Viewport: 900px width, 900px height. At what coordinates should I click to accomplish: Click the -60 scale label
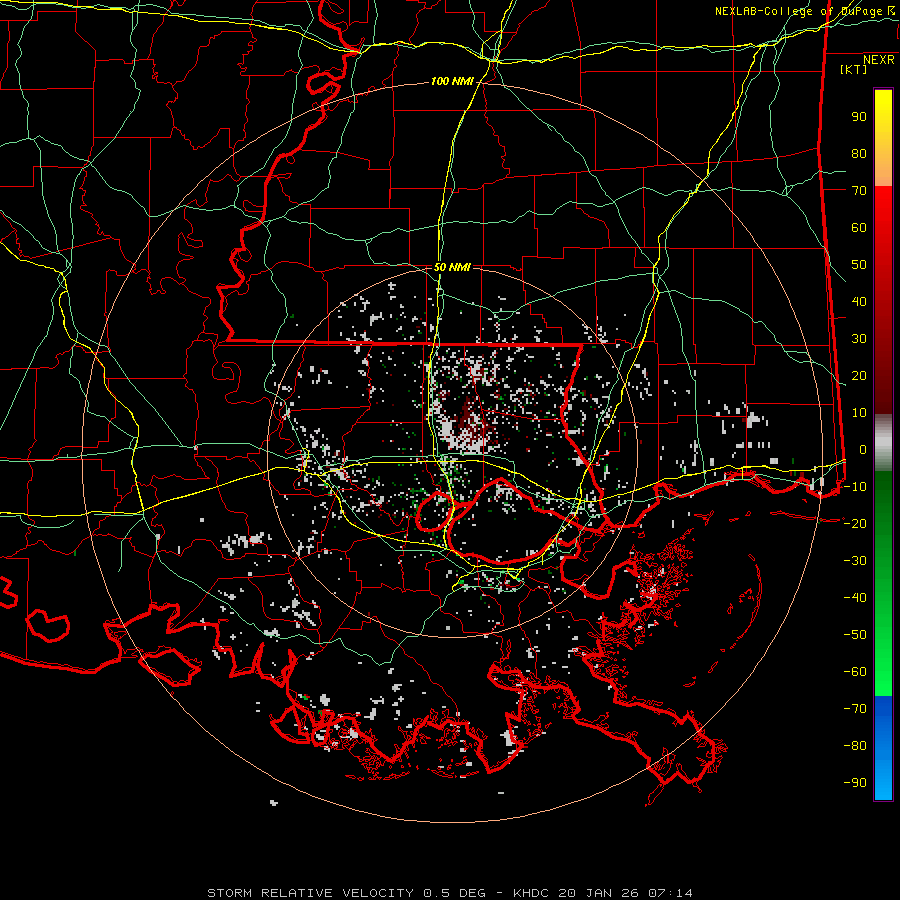pyautogui.click(x=855, y=672)
